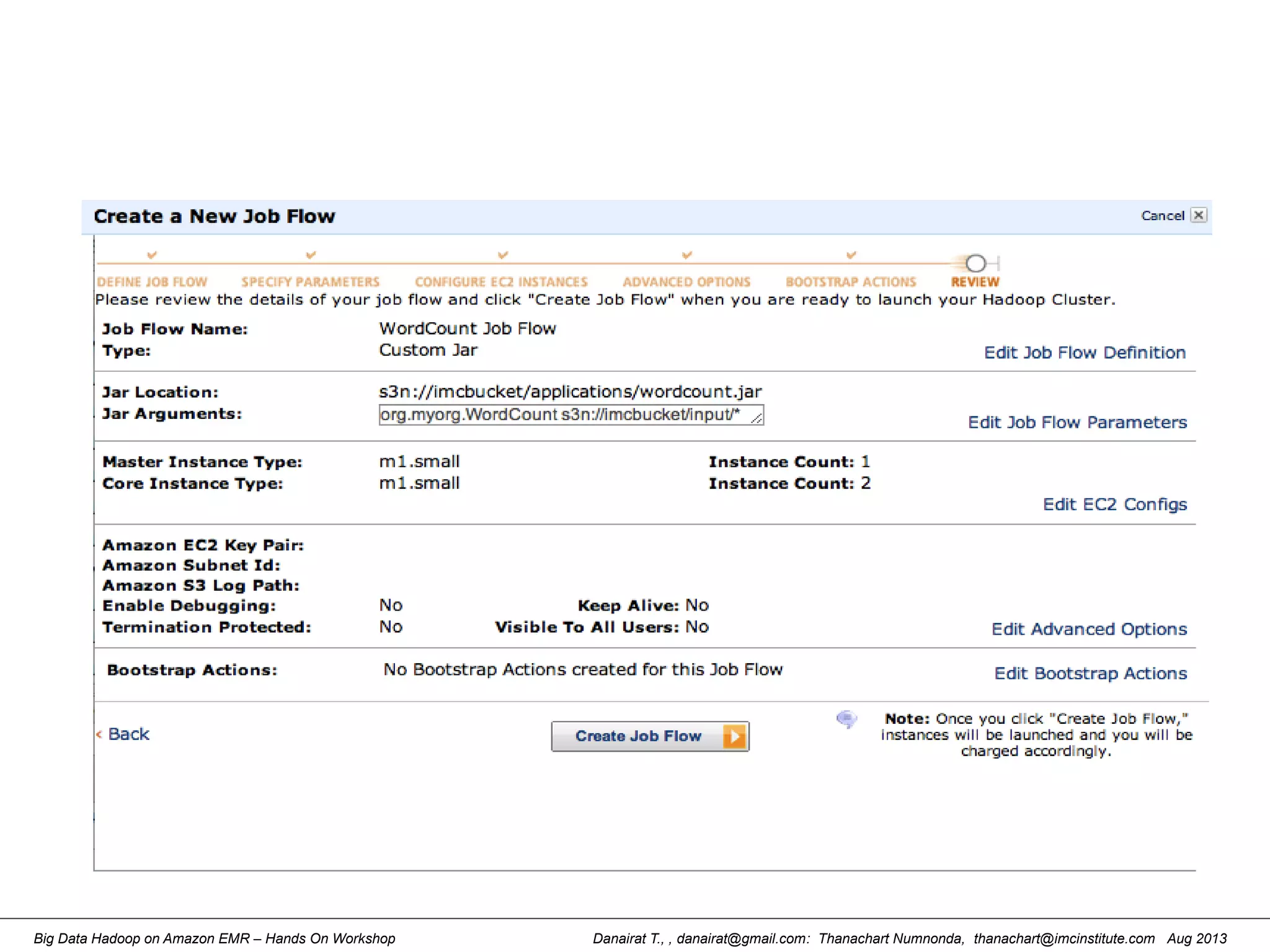1270x952 pixels.
Task: Click the Review step circle marker
Action: click(x=975, y=263)
